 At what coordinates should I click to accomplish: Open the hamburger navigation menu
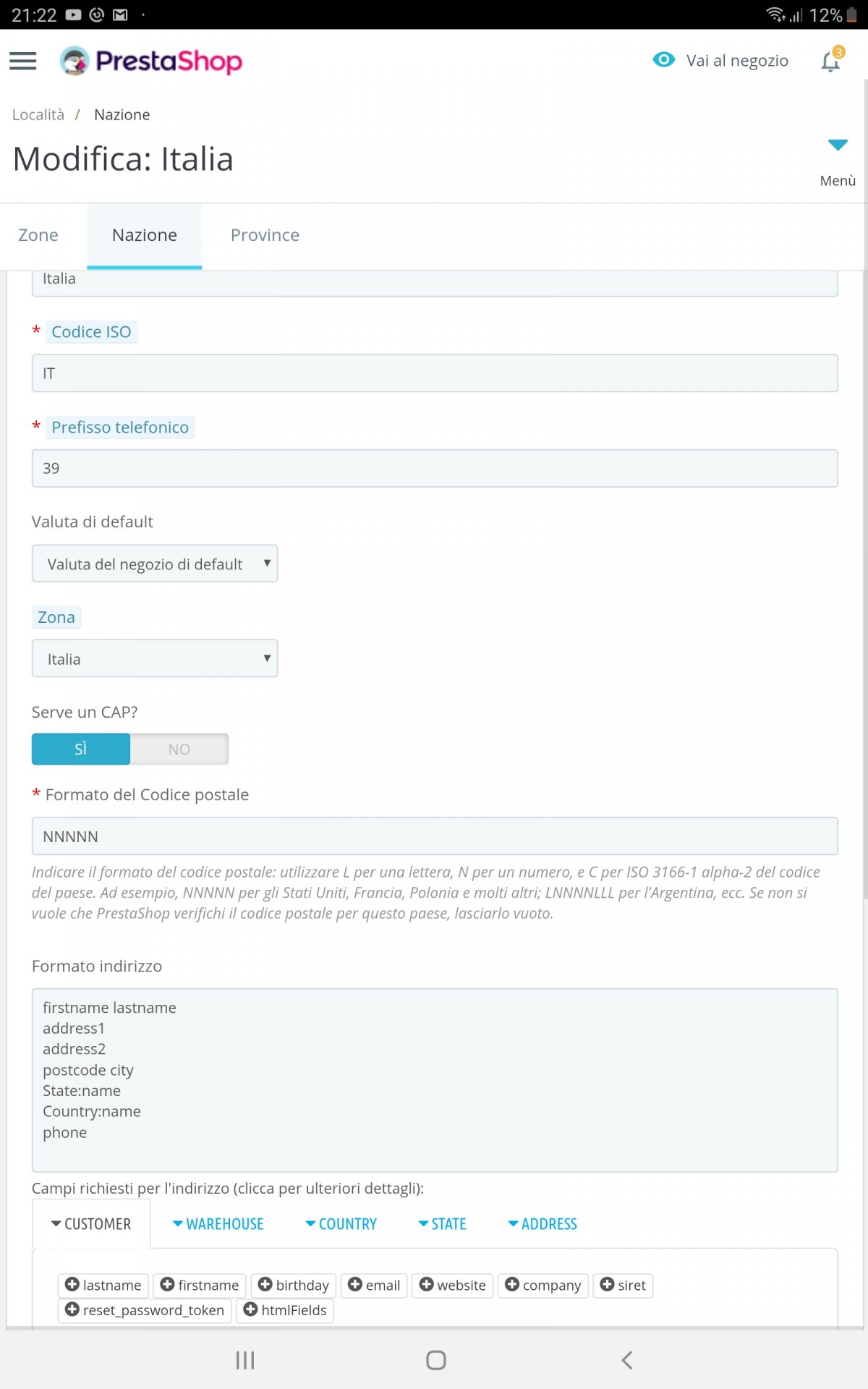pyautogui.click(x=23, y=61)
